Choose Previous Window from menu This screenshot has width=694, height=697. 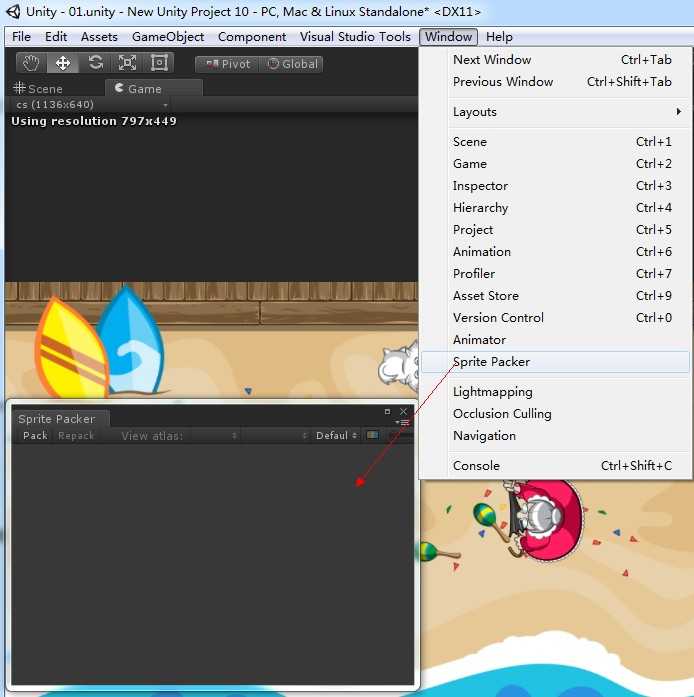pyautogui.click(x=555, y=82)
